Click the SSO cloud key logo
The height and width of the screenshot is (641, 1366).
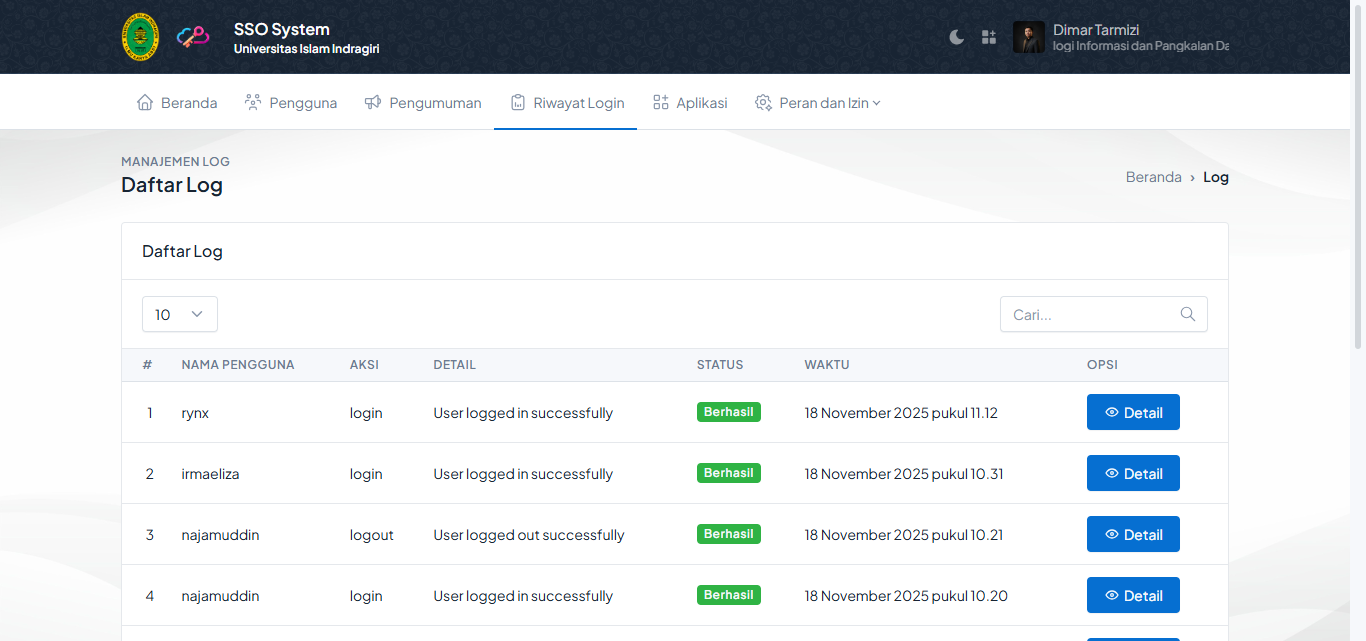click(x=193, y=37)
